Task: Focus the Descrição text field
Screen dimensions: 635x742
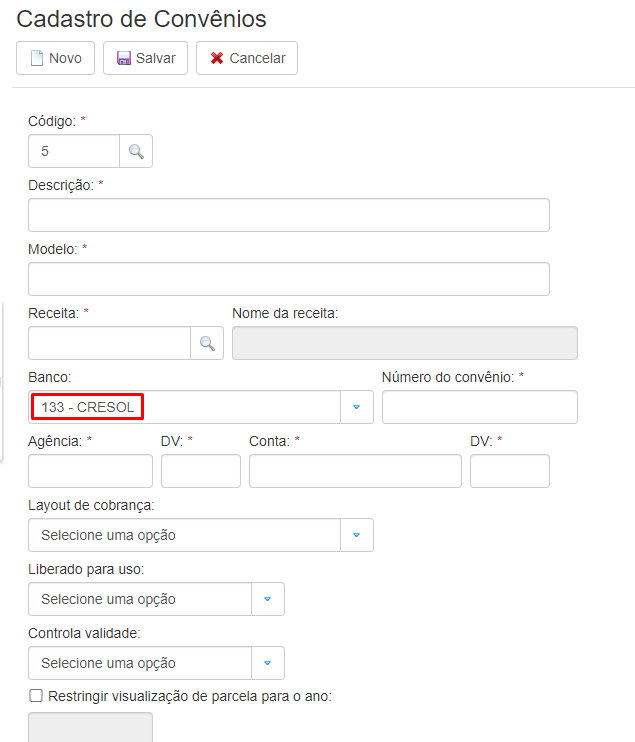Action: 288,215
